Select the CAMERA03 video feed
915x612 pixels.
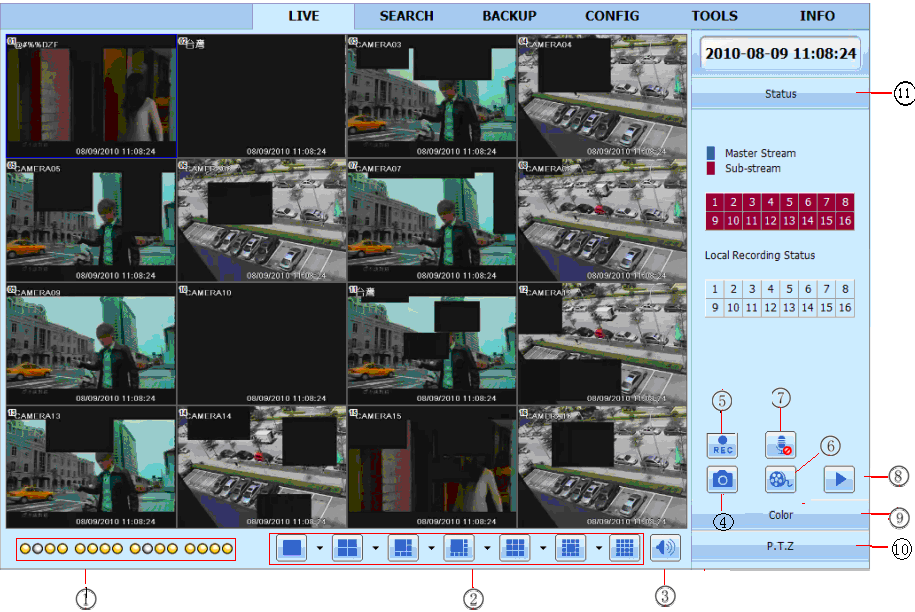click(x=432, y=96)
